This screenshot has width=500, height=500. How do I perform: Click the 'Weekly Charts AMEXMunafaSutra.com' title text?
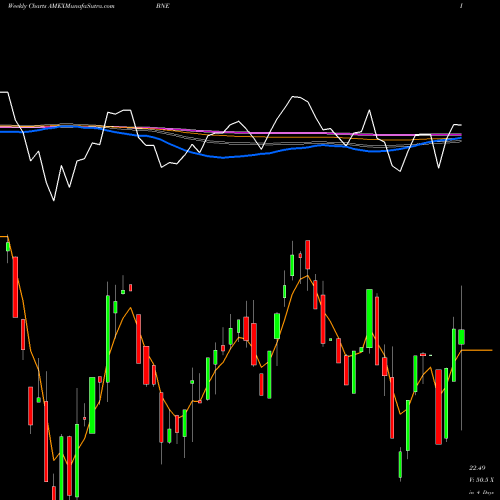click(x=61, y=6)
